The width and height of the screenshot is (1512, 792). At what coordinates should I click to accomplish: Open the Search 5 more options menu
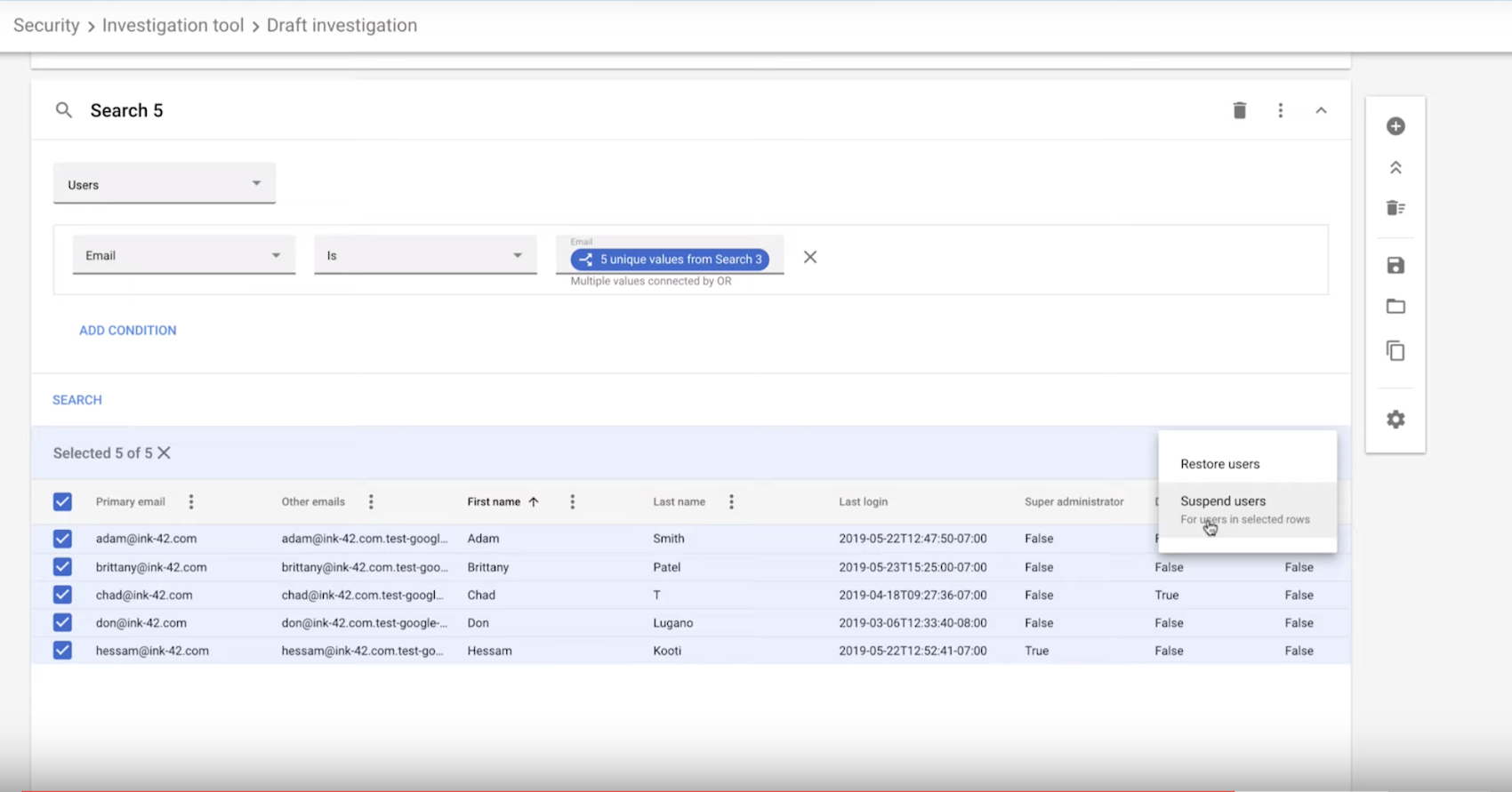point(1281,110)
